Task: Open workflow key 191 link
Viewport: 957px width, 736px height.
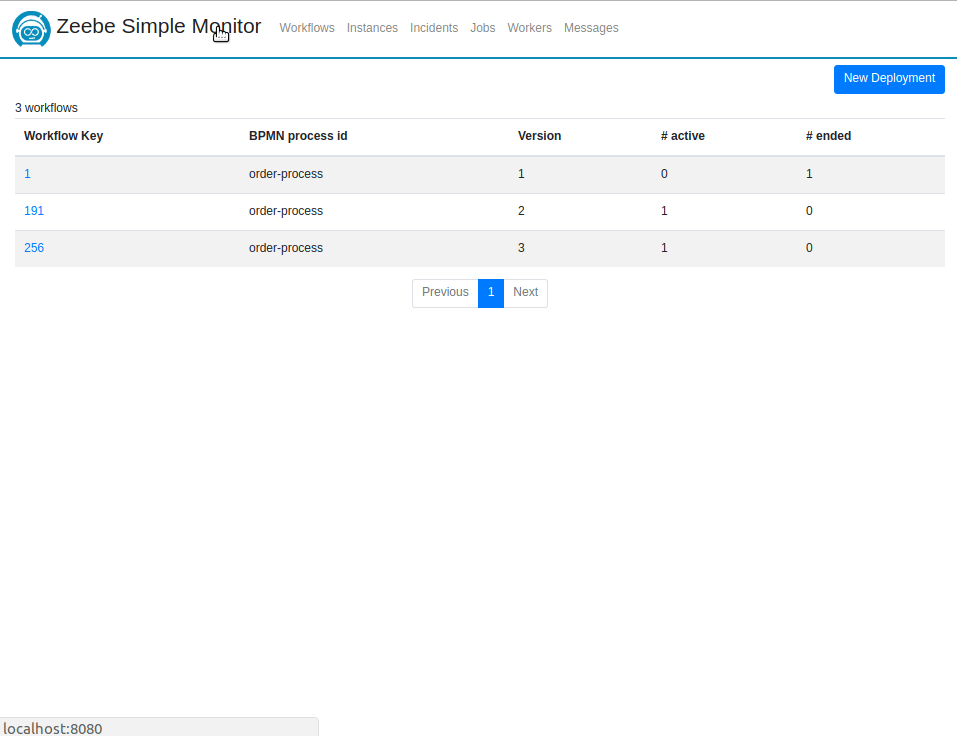Action: [34, 211]
